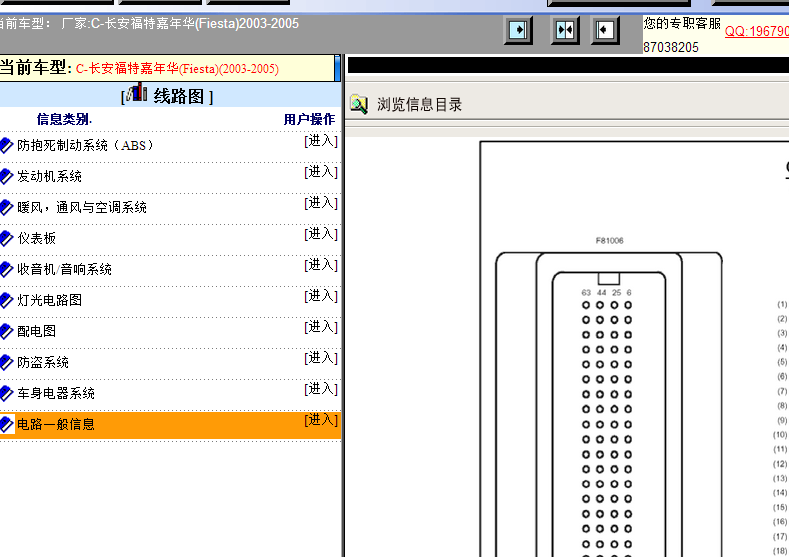Image resolution: width=789 pixels, height=557 pixels.
Task: Click pencil icon beside 配电图
Action: pyautogui.click(x=6, y=331)
